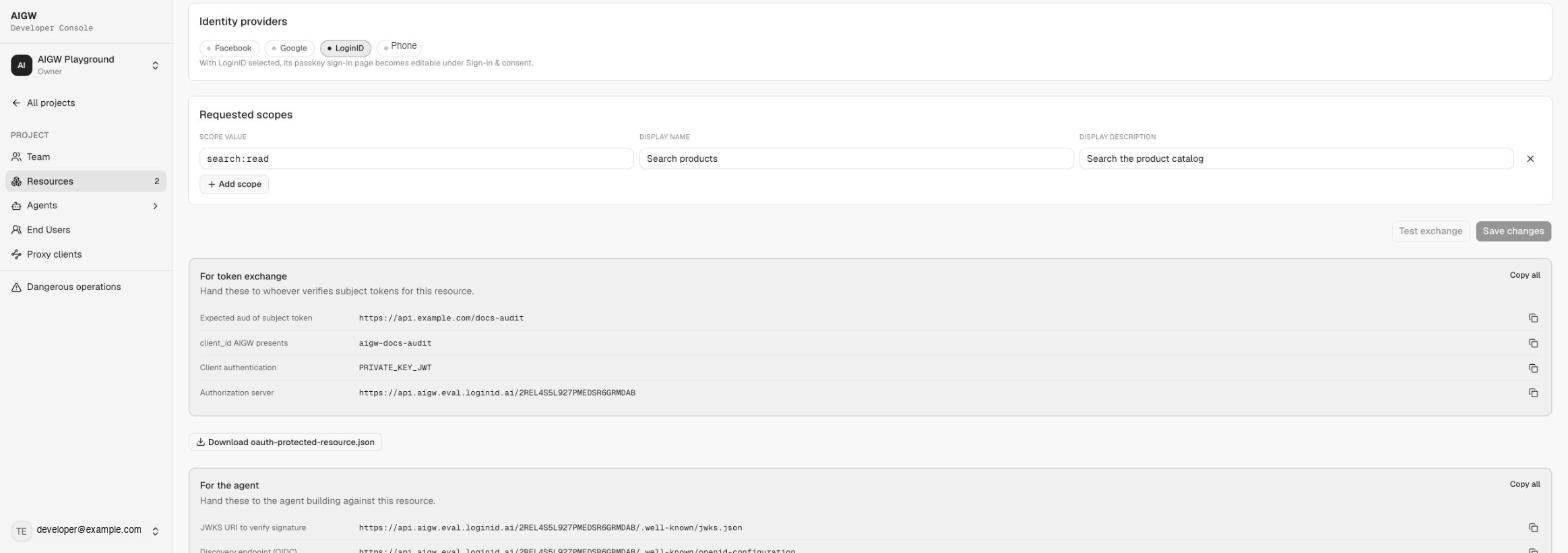Screen dimensions: 1568x553
Task: Edit the search:read scope value field
Action: (x=416, y=159)
